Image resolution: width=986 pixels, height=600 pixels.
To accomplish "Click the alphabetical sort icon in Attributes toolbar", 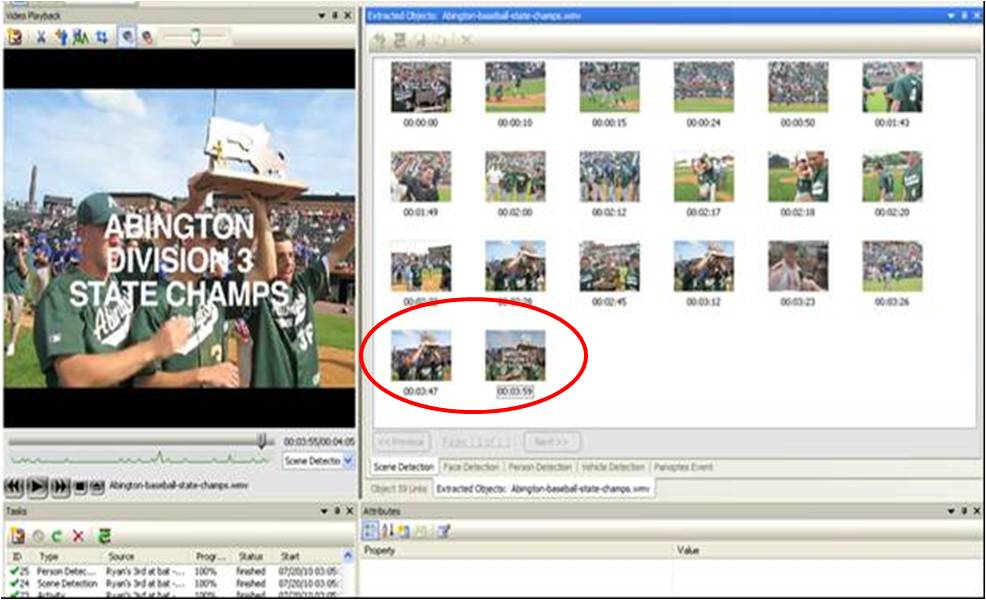I will pyautogui.click(x=386, y=531).
